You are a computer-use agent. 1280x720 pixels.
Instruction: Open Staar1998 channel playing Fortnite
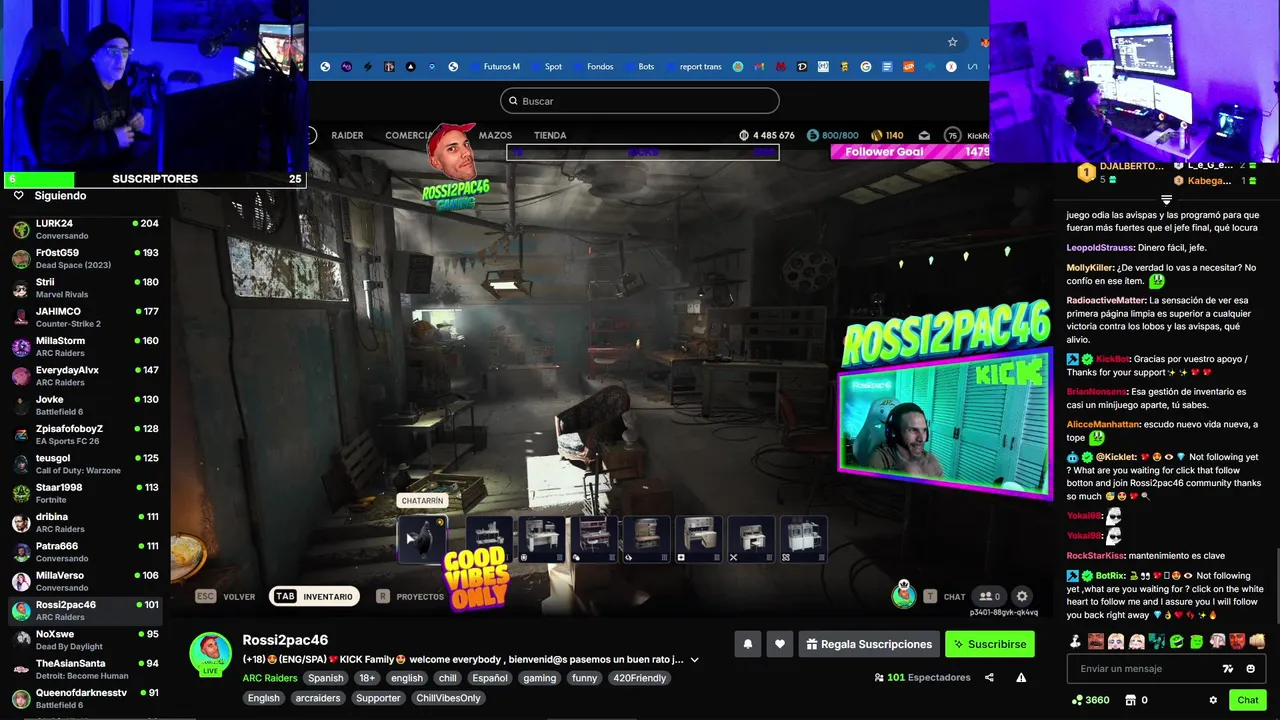(85, 493)
